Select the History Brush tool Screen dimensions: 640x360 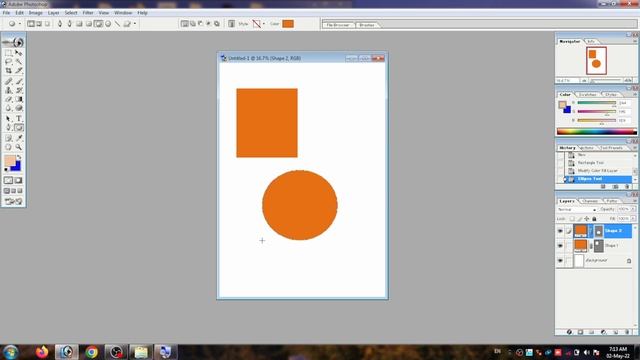pos(18,90)
